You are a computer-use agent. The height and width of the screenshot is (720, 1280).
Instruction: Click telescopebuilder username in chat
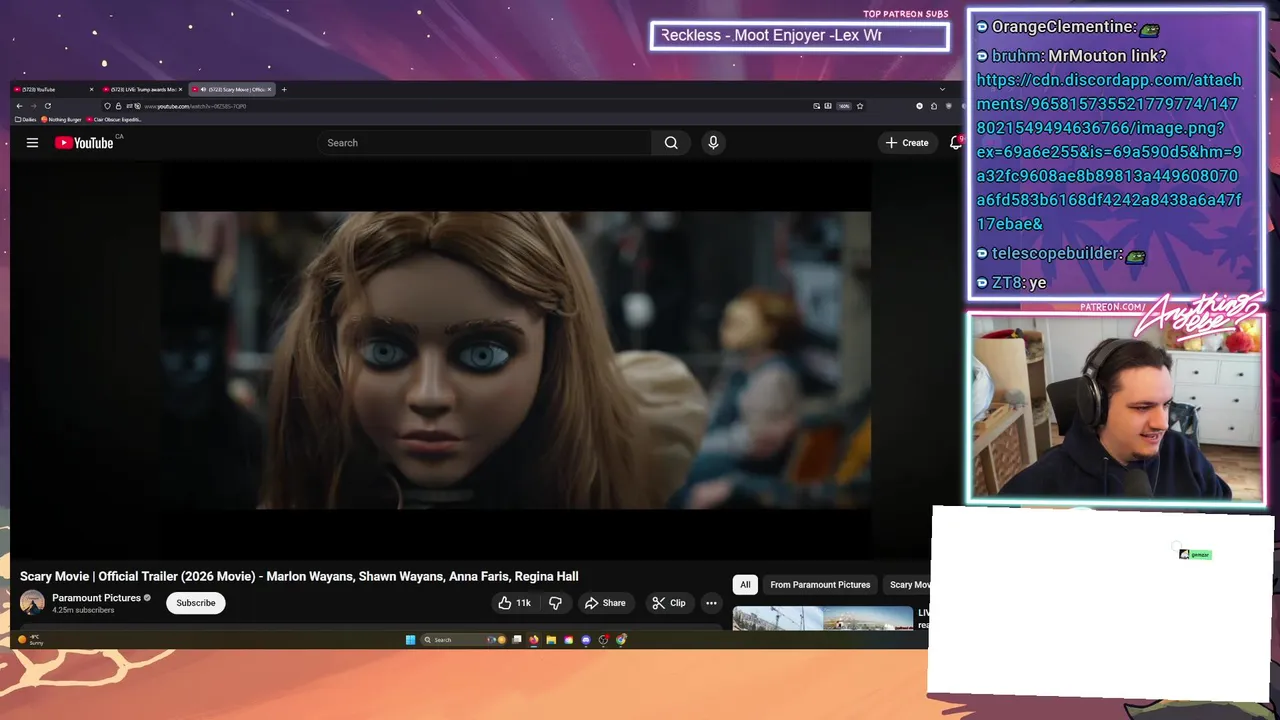click(x=1056, y=254)
